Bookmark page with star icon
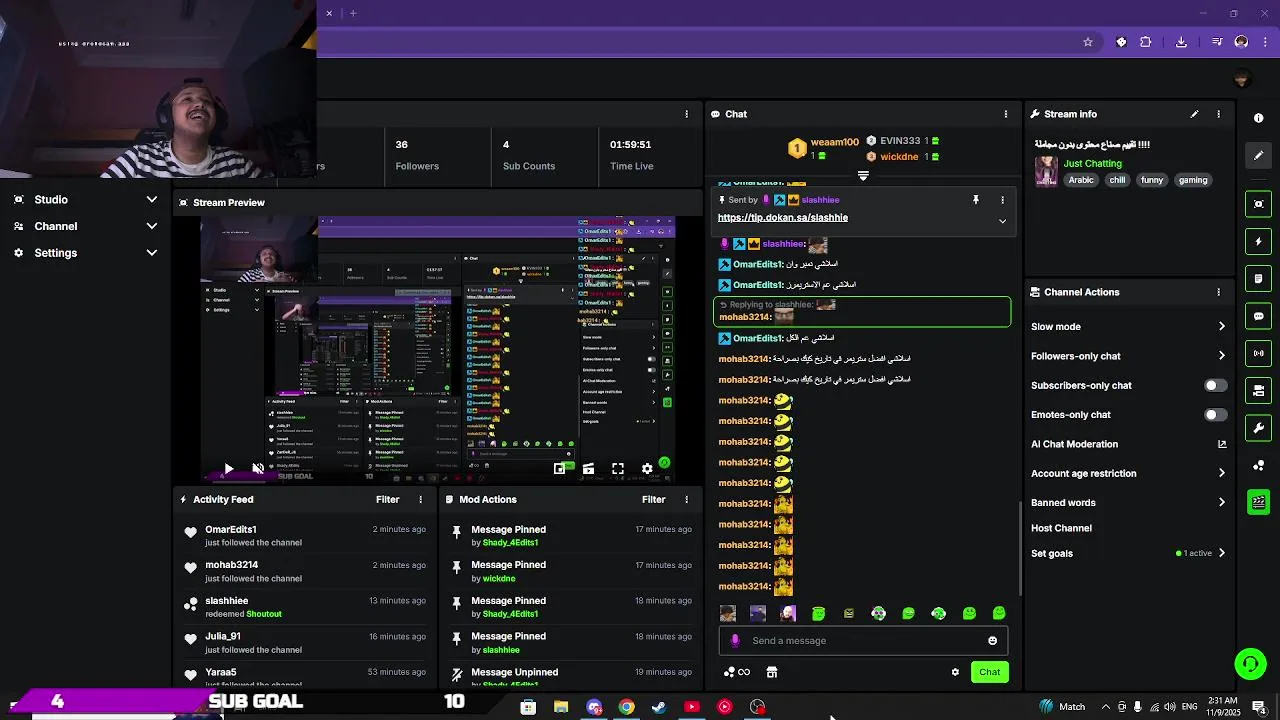 (1088, 42)
